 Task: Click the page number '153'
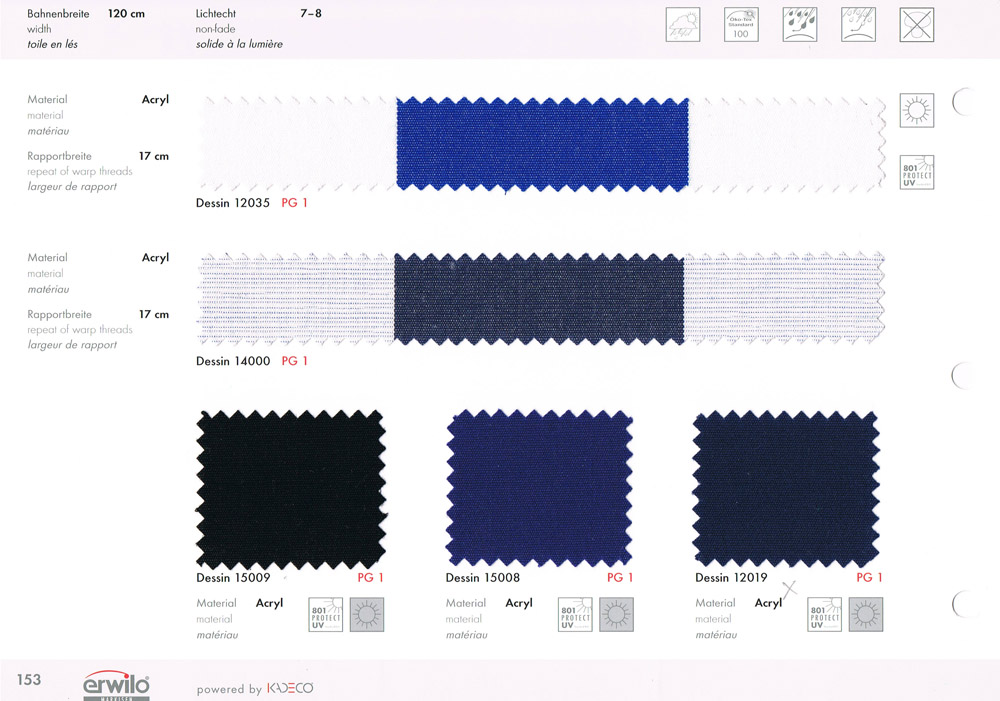click(29, 680)
